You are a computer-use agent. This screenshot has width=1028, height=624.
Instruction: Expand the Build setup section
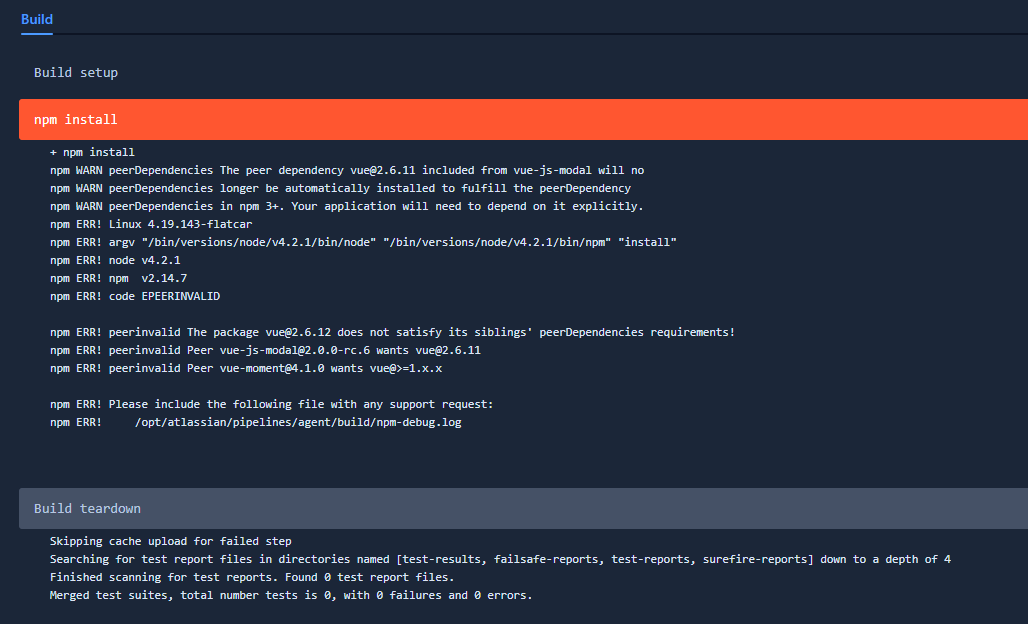[75, 72]
